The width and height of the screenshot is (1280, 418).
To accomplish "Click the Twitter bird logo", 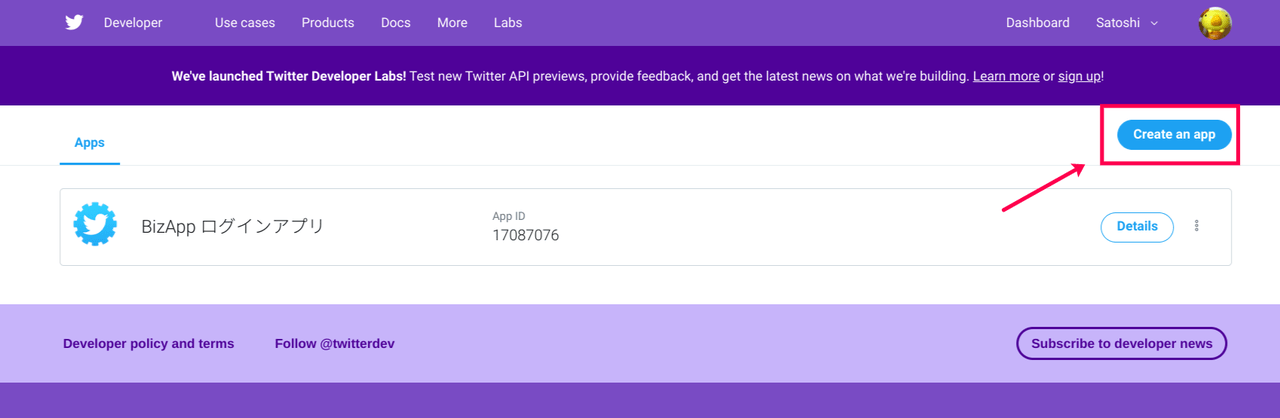I will coord(74,23).
